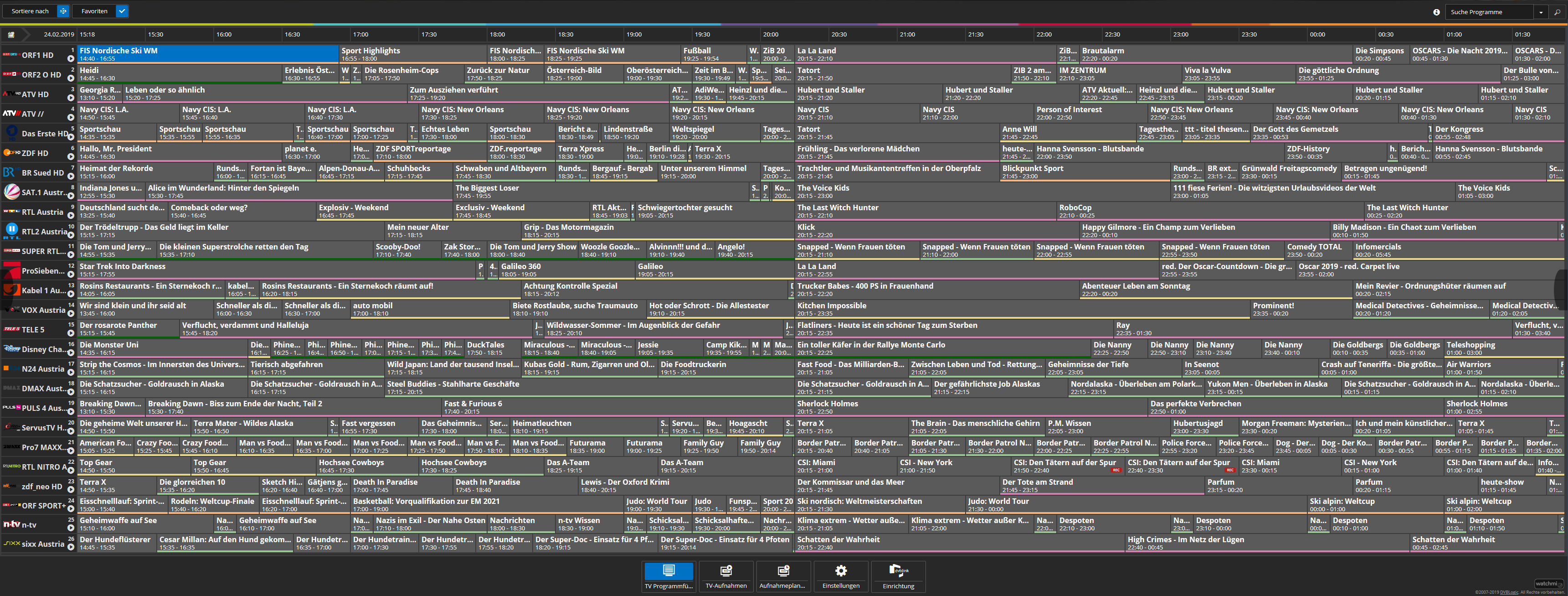Select Steel Buddies - Stahlharte Geschäfte on DMAX
This screenshot has height=596, width=1568.
[589, 388]
